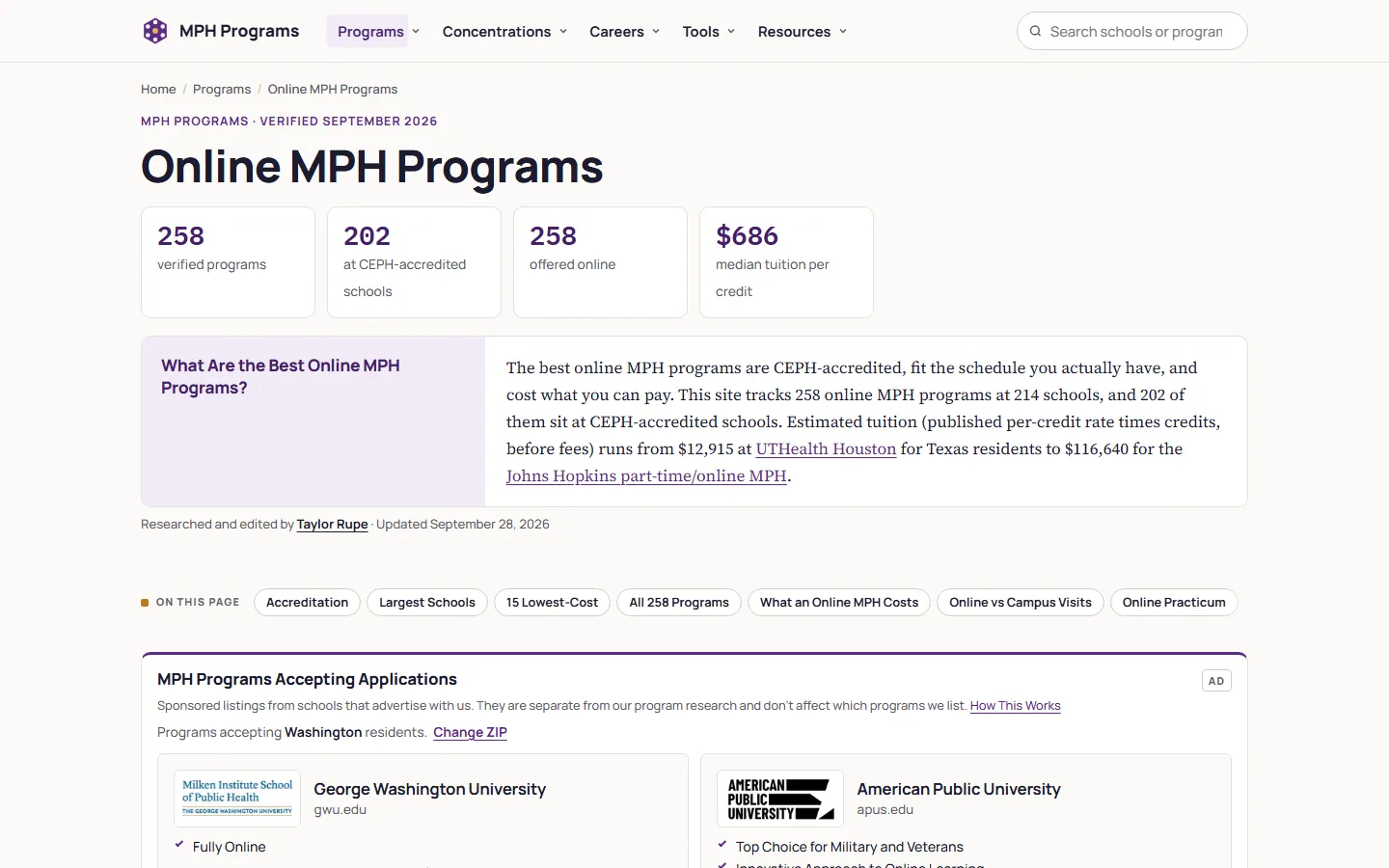Jump to the Accreditation section
Screen dimensions: 1389x868
coord(307,603)
